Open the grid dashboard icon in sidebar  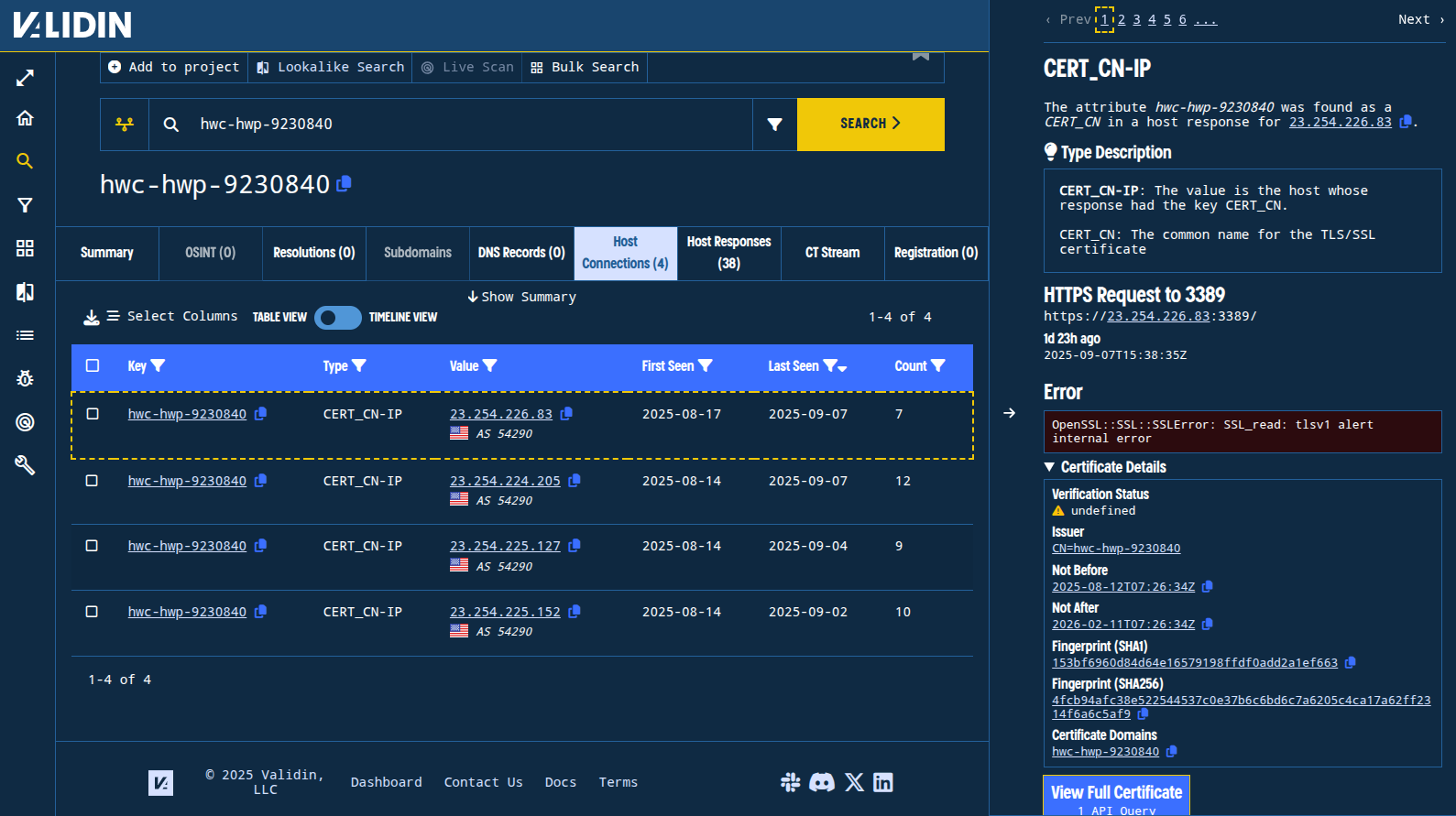point(25,248)
